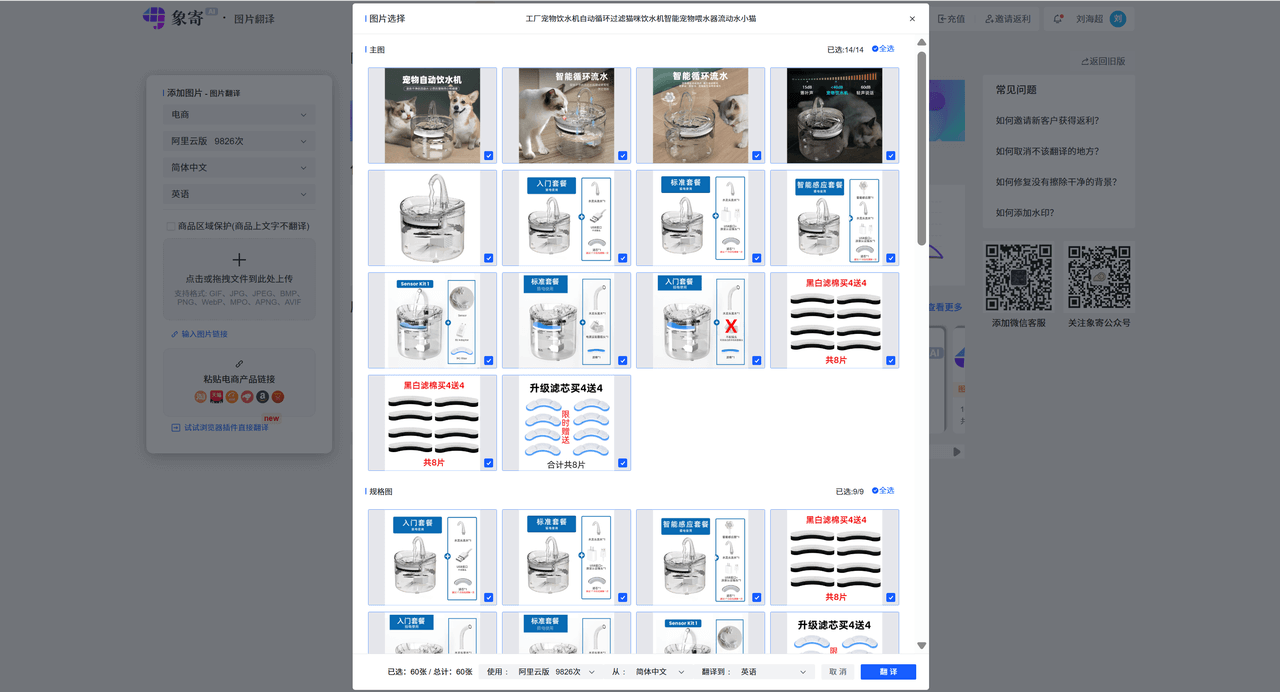Click the user avatar icon at top right

point(1118,19)
